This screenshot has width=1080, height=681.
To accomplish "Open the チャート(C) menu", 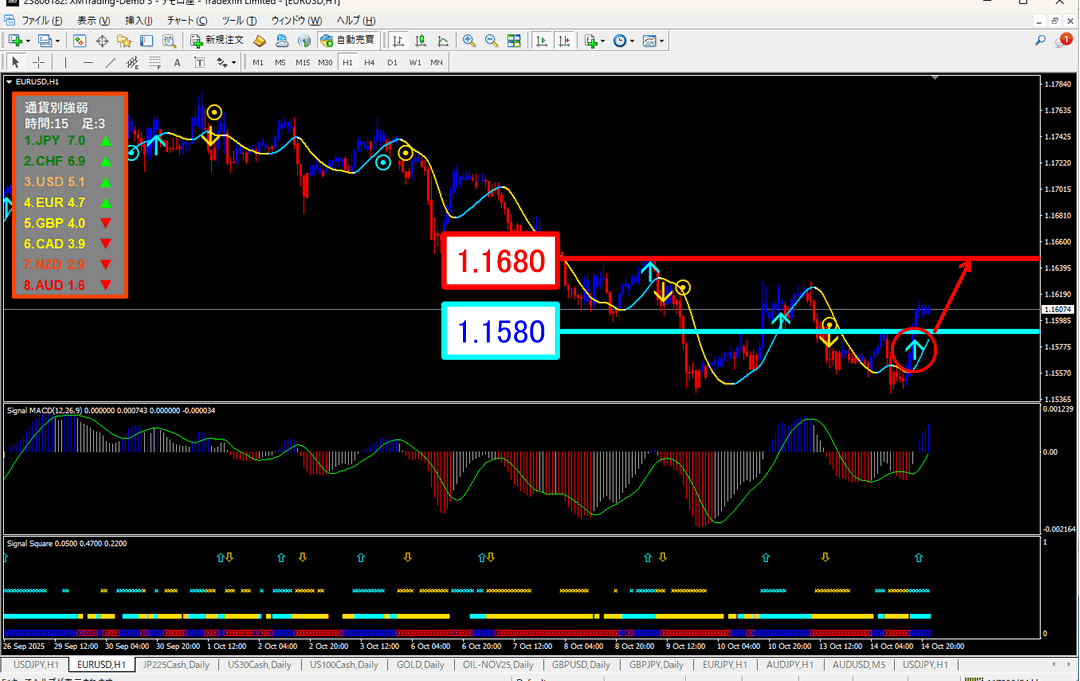I will click(187, 20).
